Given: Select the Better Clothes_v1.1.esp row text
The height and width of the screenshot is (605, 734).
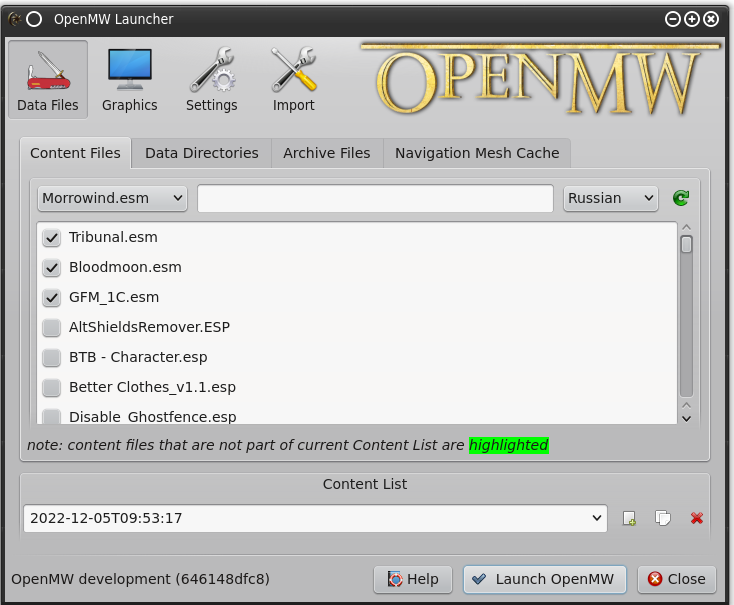Looking at the screenshot, I should [x=152, y=387].
